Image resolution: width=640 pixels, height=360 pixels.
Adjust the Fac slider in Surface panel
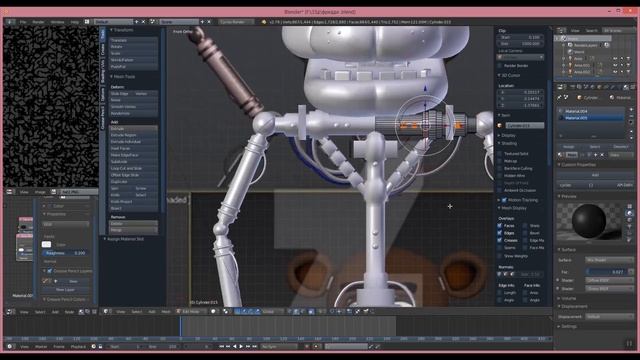pyautogui.click(x=606, y=271)
